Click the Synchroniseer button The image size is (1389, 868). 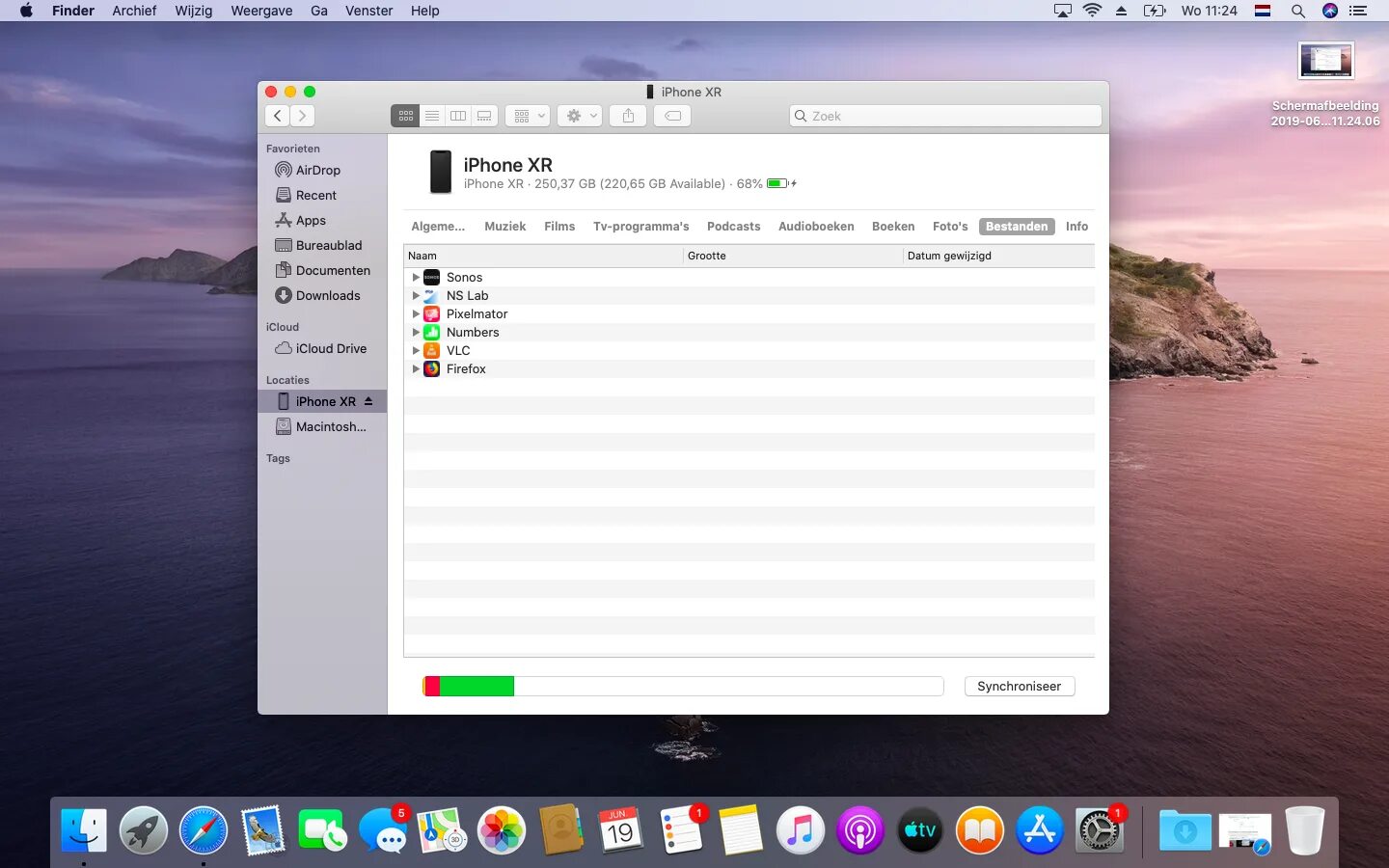click(1020, 686)
